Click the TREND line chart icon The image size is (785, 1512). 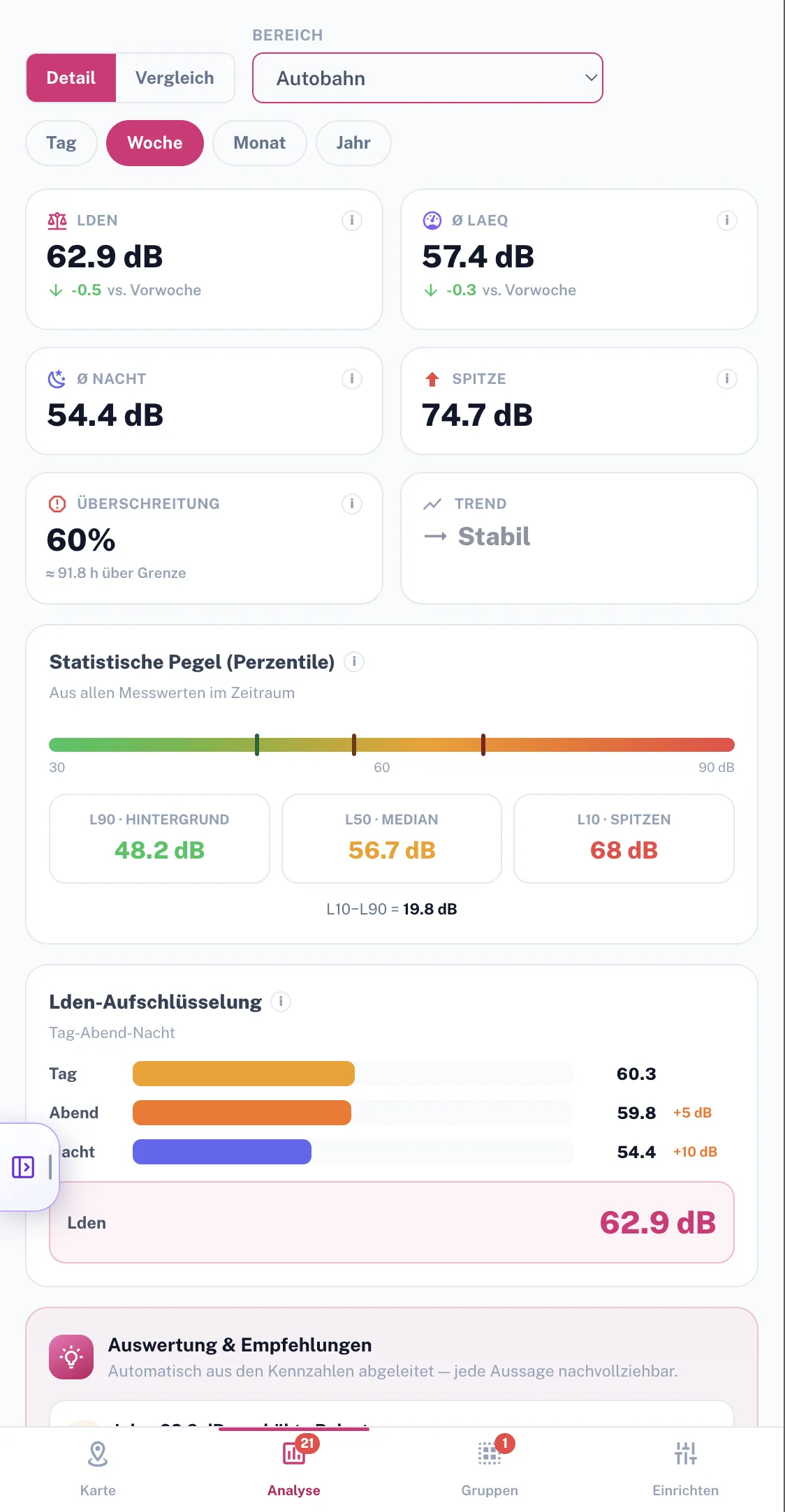(432, 504)
